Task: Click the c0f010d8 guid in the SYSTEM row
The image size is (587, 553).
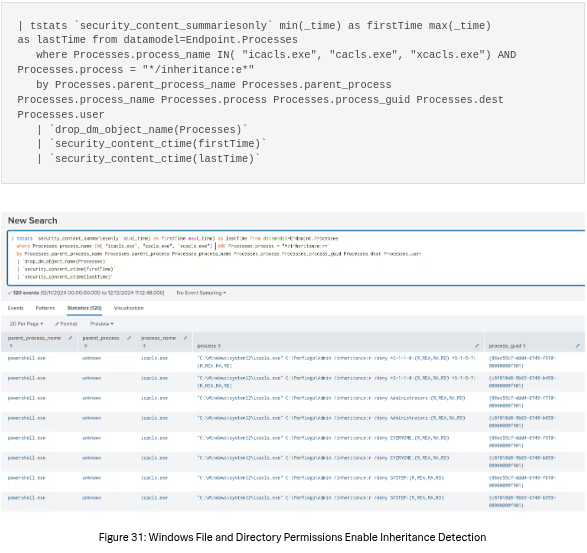Action: pos(522,501)
